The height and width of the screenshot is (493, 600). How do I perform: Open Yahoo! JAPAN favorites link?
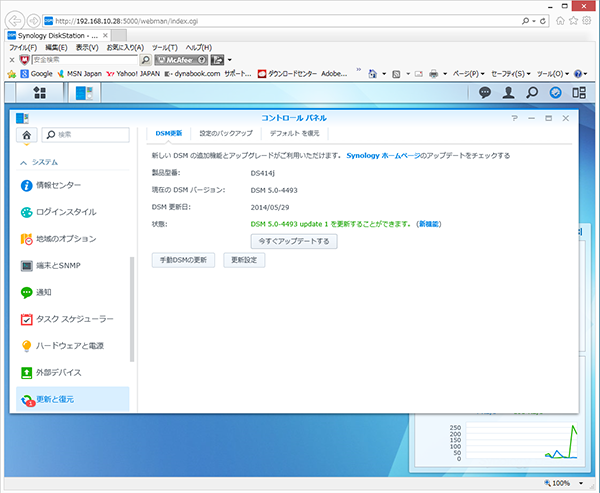click(133, 73)
